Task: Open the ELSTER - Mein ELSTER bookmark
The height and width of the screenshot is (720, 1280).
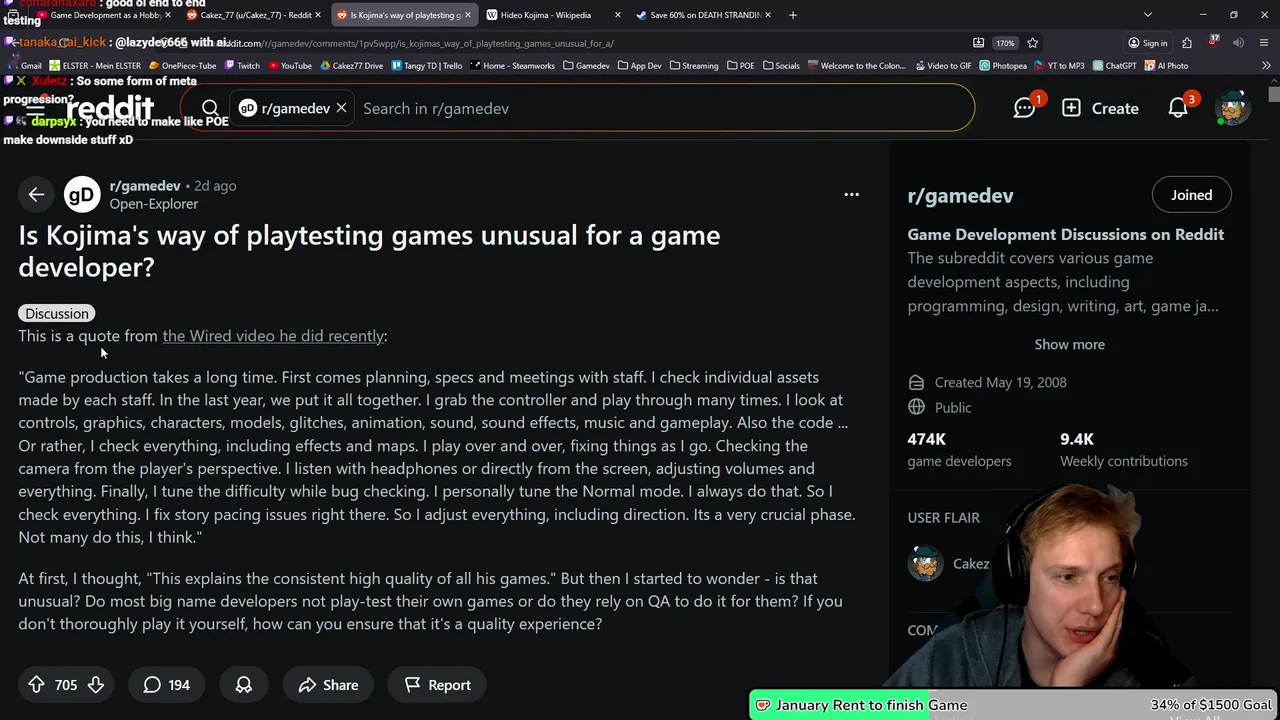Action: click(95, 66)
